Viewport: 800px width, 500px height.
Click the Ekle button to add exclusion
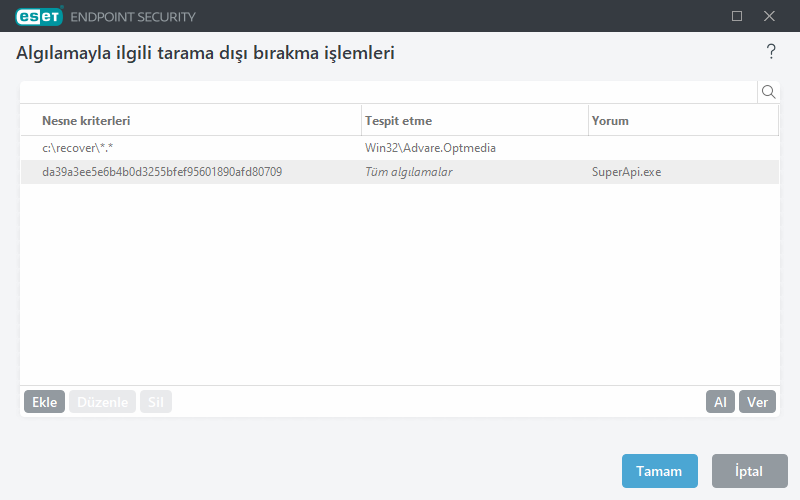click(44, 402)
